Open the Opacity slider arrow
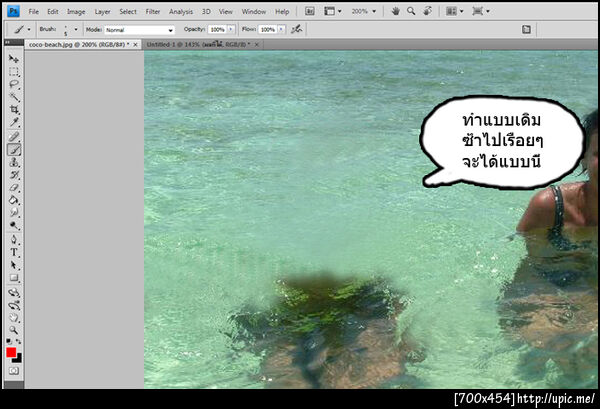600x409 pixels. (231, 29)
